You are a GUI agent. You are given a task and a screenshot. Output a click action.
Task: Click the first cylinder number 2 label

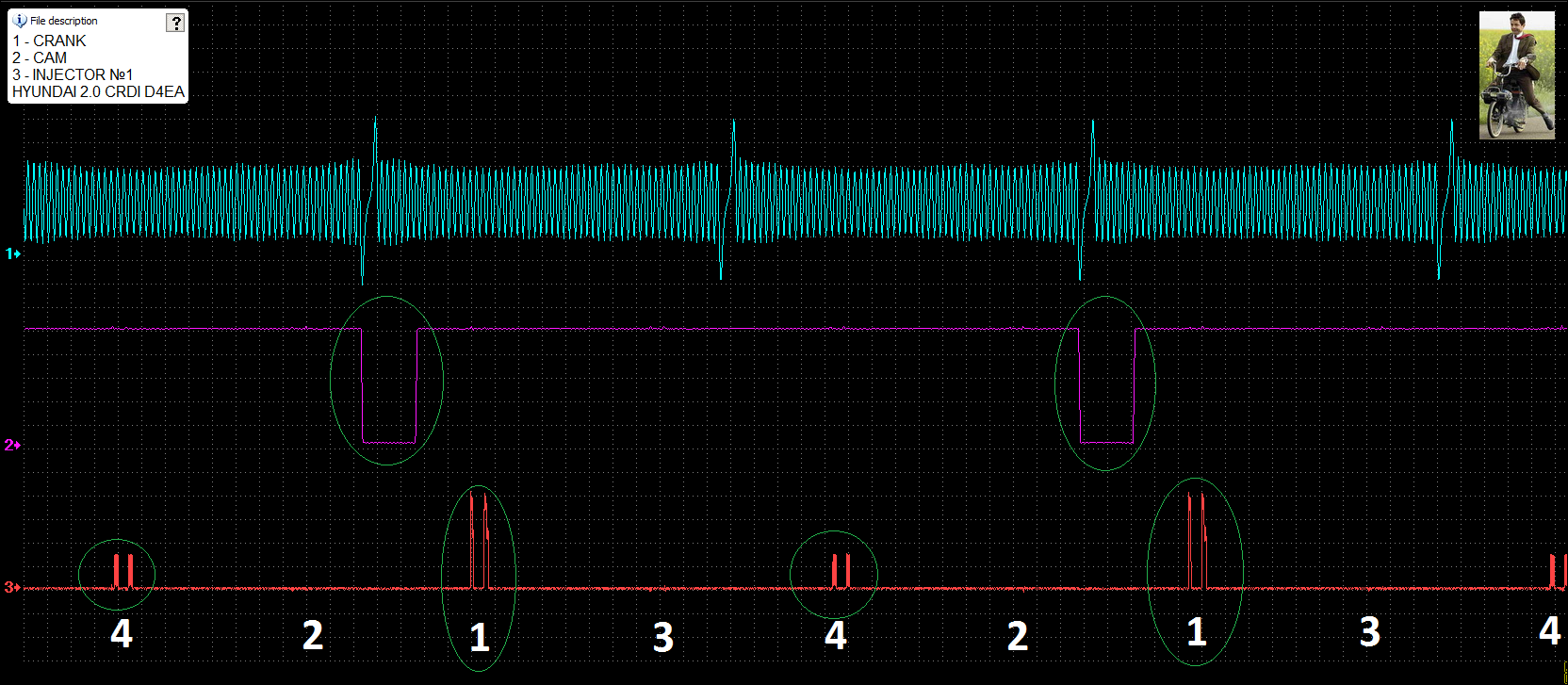pyautogui.click(x=313, y=636)
